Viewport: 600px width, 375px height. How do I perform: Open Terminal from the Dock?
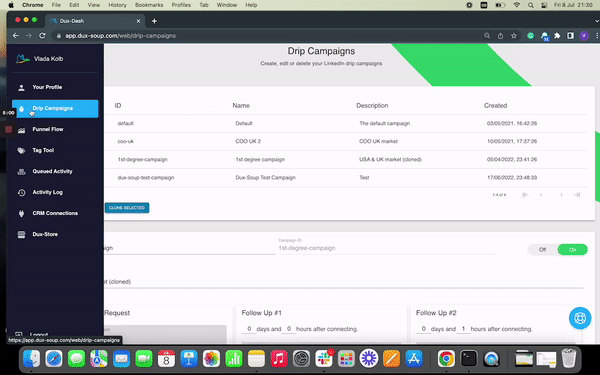pyautogui.click(x=469, y=359)
